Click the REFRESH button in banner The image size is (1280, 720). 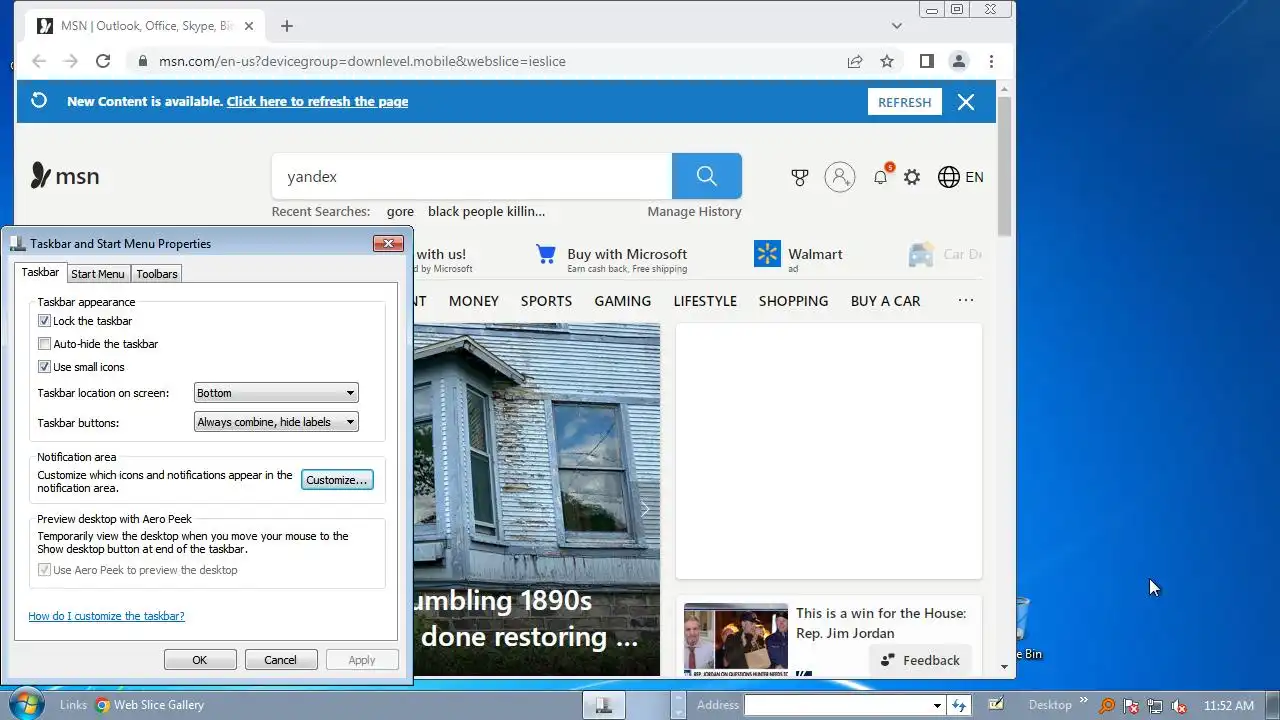[905, 102]
